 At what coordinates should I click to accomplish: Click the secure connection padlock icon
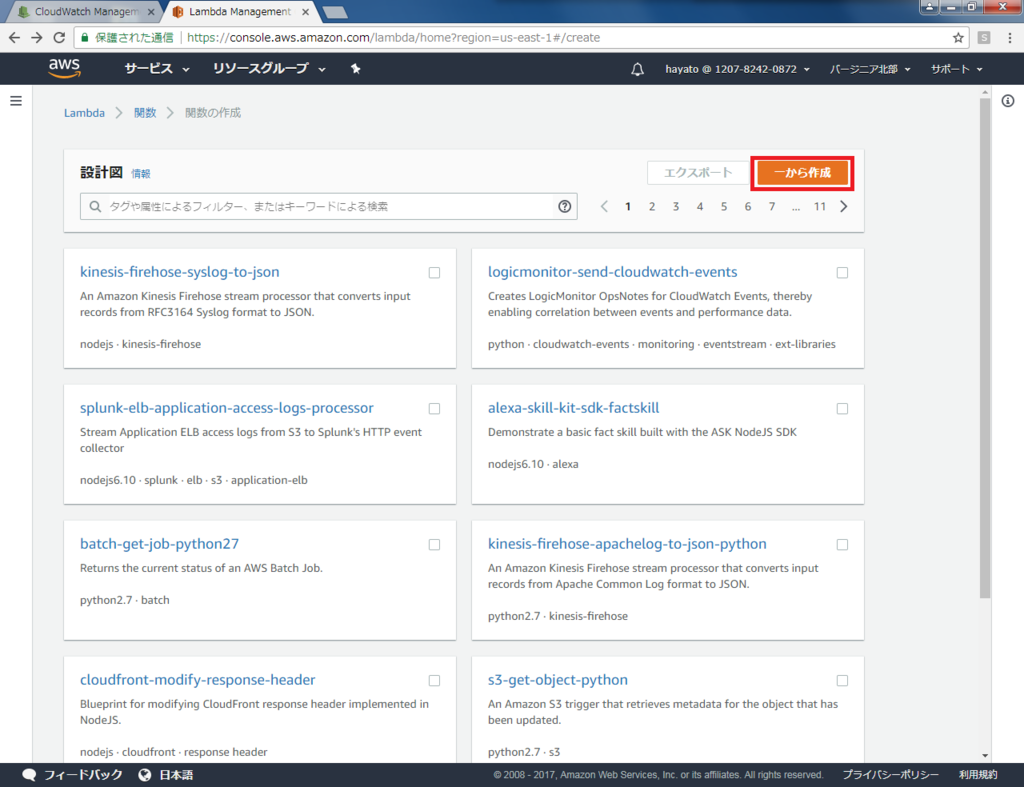[x=85, y=38]
